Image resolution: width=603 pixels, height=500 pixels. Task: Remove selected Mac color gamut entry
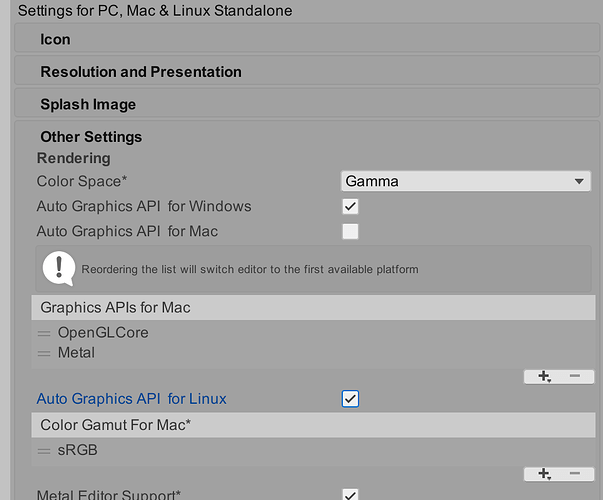click(x=574, y=473)
